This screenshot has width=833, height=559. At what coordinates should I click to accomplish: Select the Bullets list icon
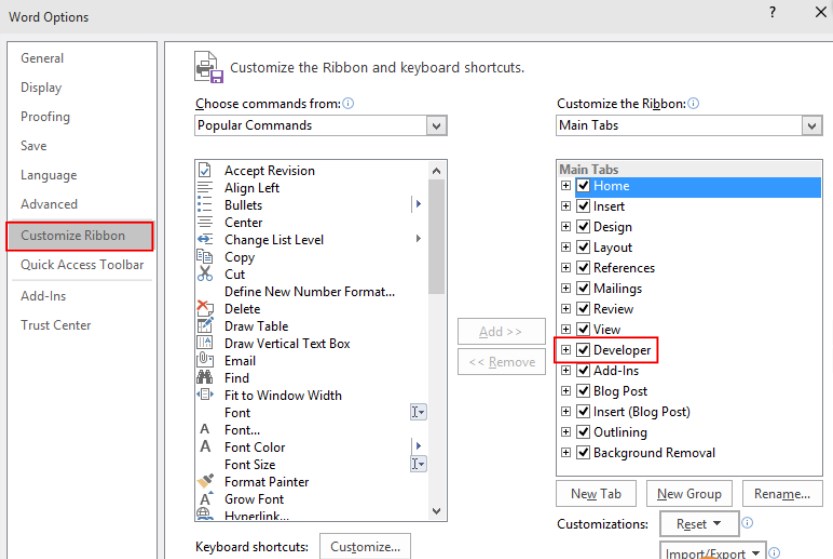pos(205,205)
